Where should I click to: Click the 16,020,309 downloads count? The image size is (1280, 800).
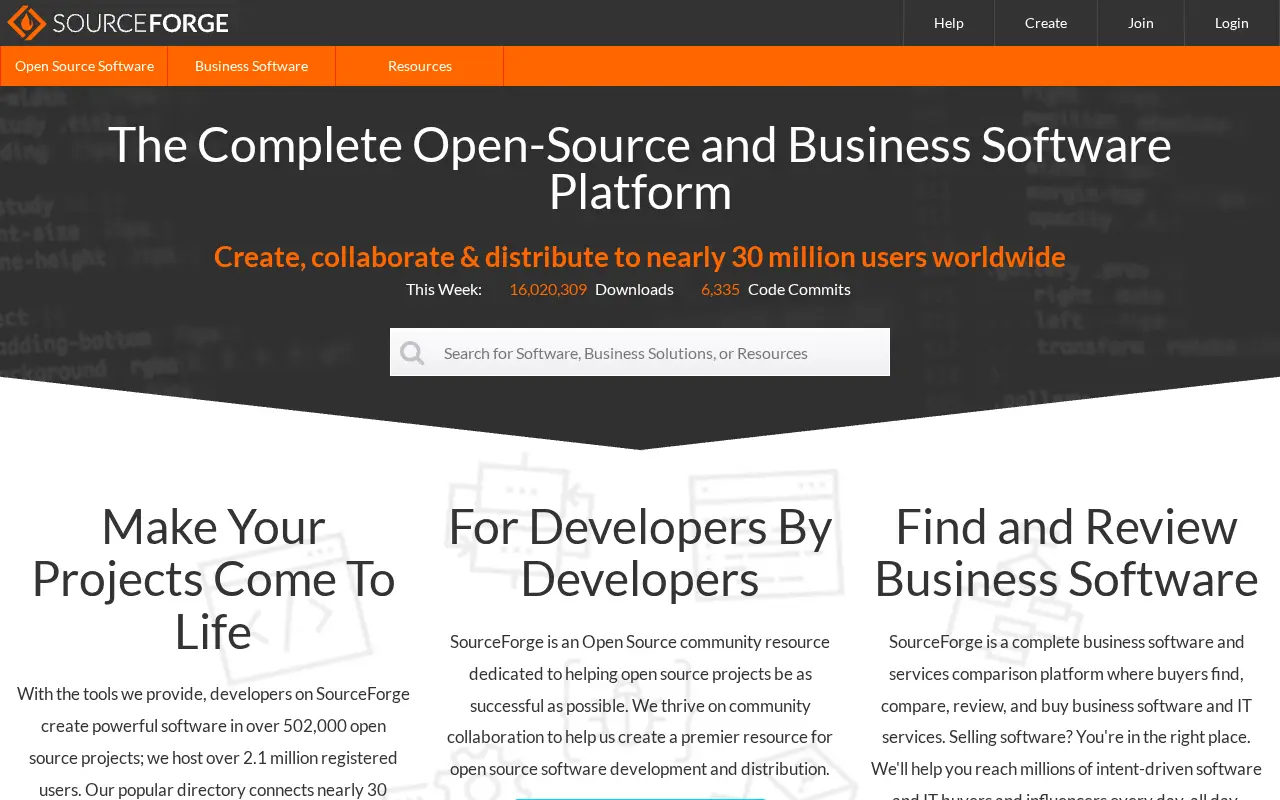click(548, 289)
